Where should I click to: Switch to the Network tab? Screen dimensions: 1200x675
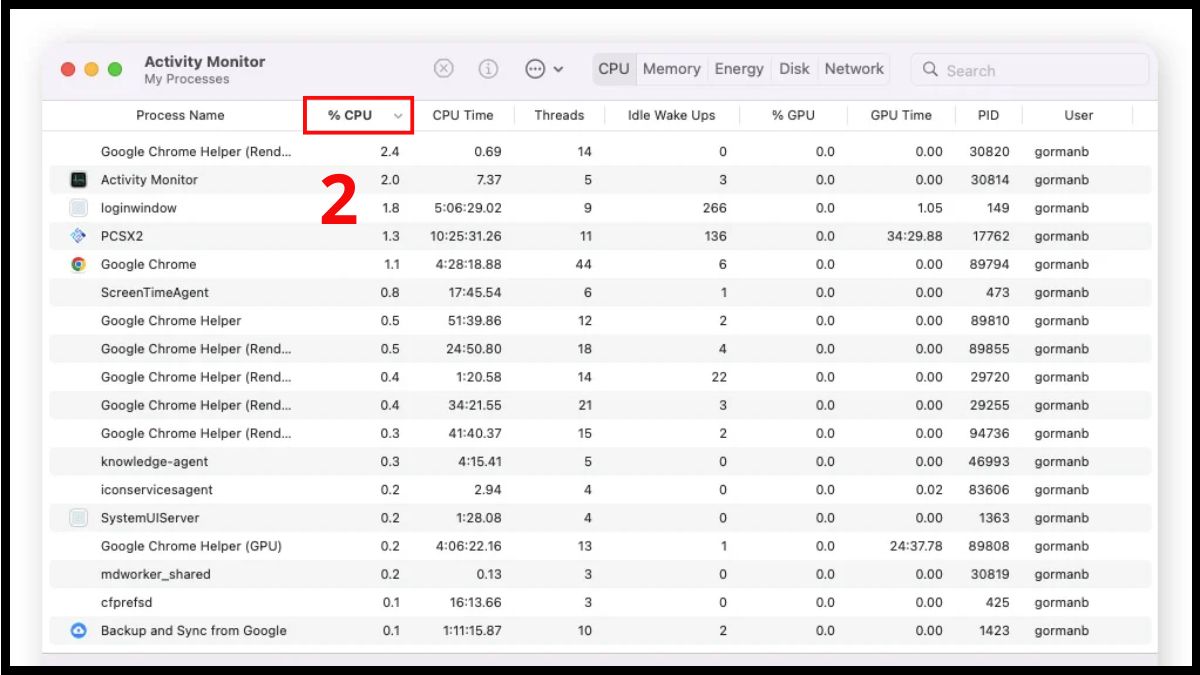854,69
